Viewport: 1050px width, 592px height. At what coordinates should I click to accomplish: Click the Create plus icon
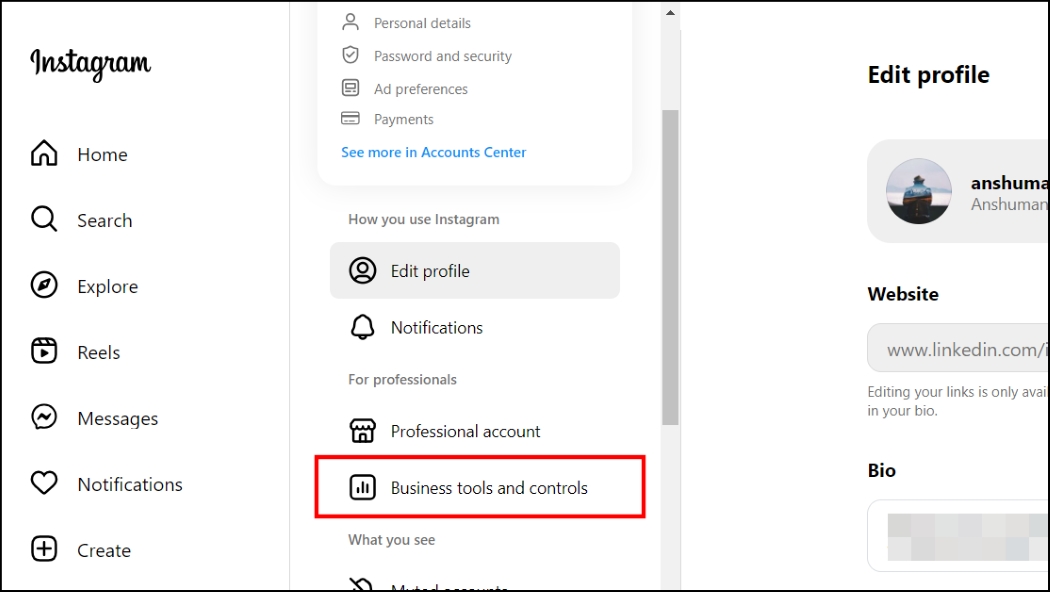[44, 550]
